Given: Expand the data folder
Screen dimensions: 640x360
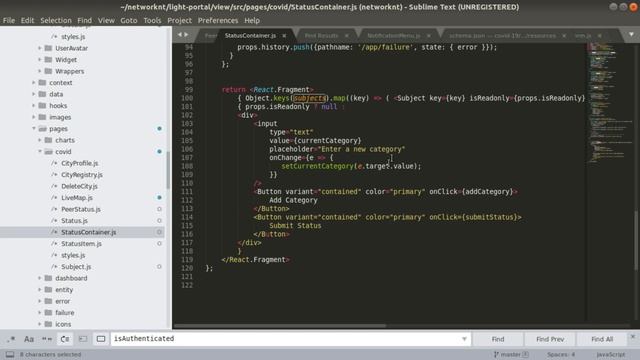Looking at the screenshot, I should click(x=33, y=94).
